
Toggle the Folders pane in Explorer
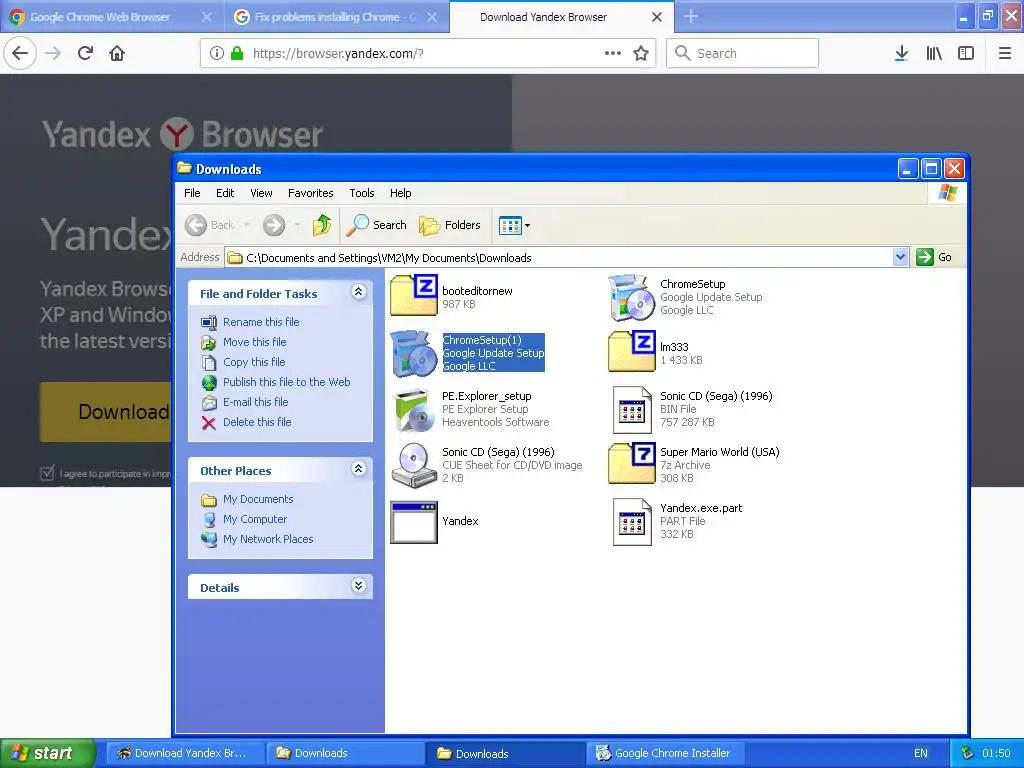(450, 225)
